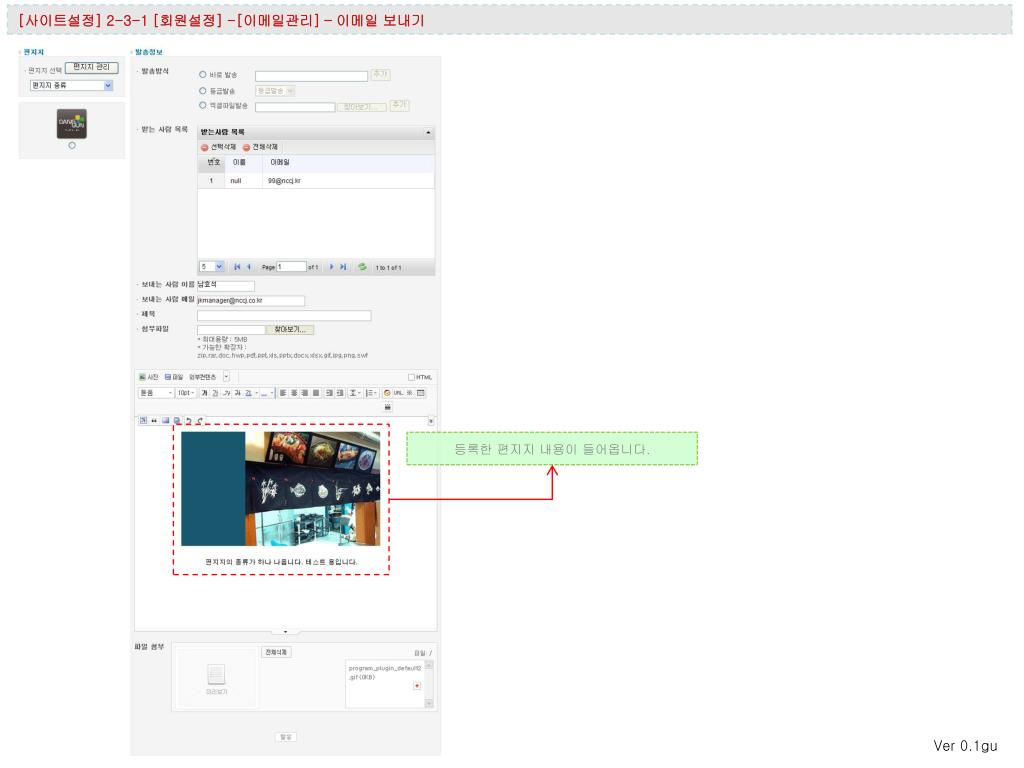The width and height of the screenshot is (1024, 768).
Task: Go to first page of recipient grid
Action: (x=237, y=266)
